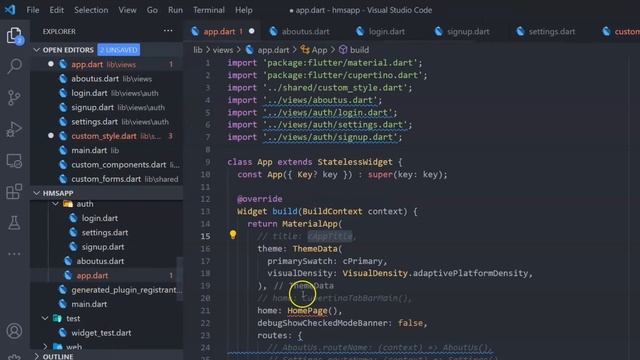640x360 pixels.
Task: Open the Extensions view
Action: pyautogui.click(x=14, y=191)
